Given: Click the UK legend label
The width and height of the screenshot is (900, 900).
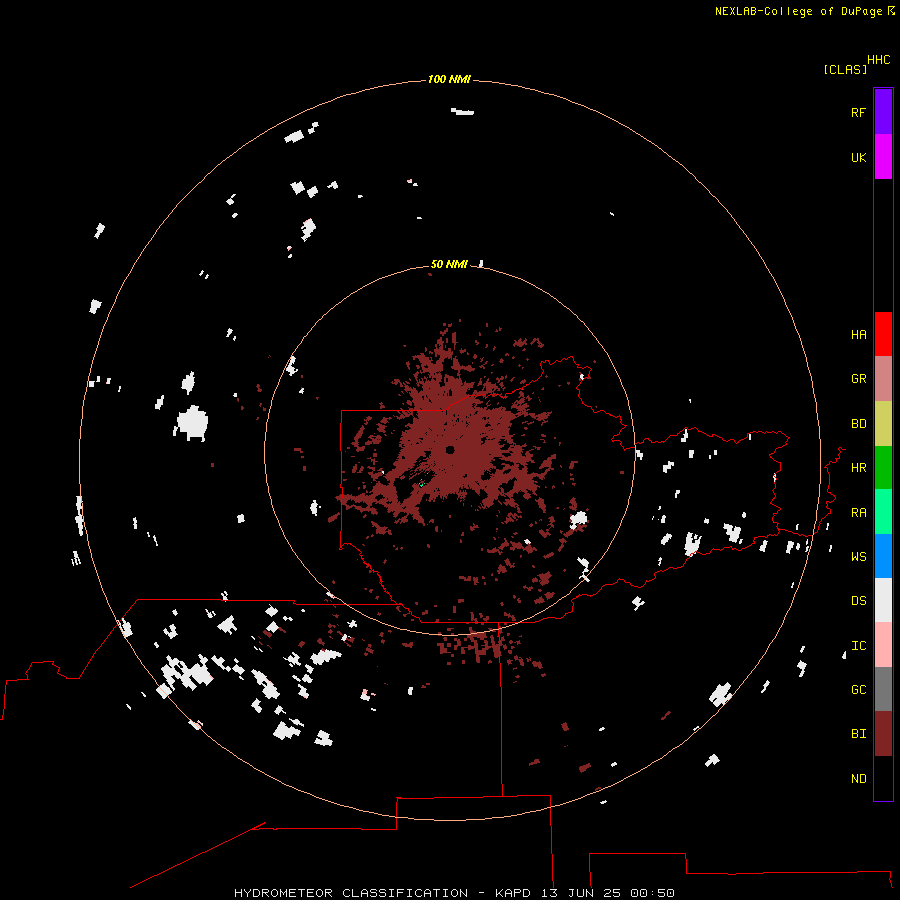Looking at the screenshot, I should (858, 157).
